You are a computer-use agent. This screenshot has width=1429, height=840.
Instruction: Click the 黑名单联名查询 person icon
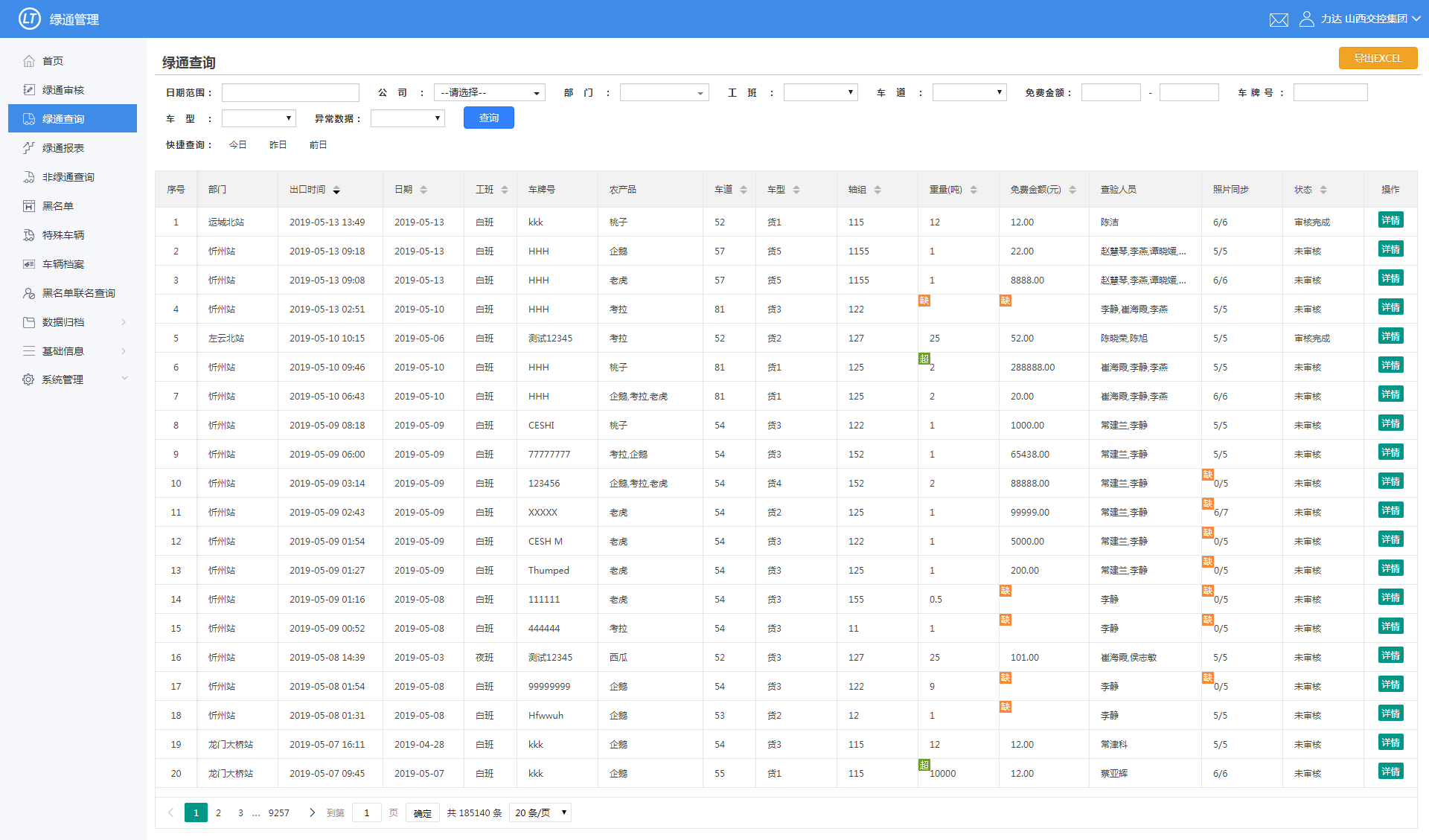click(x=29, y=293)
